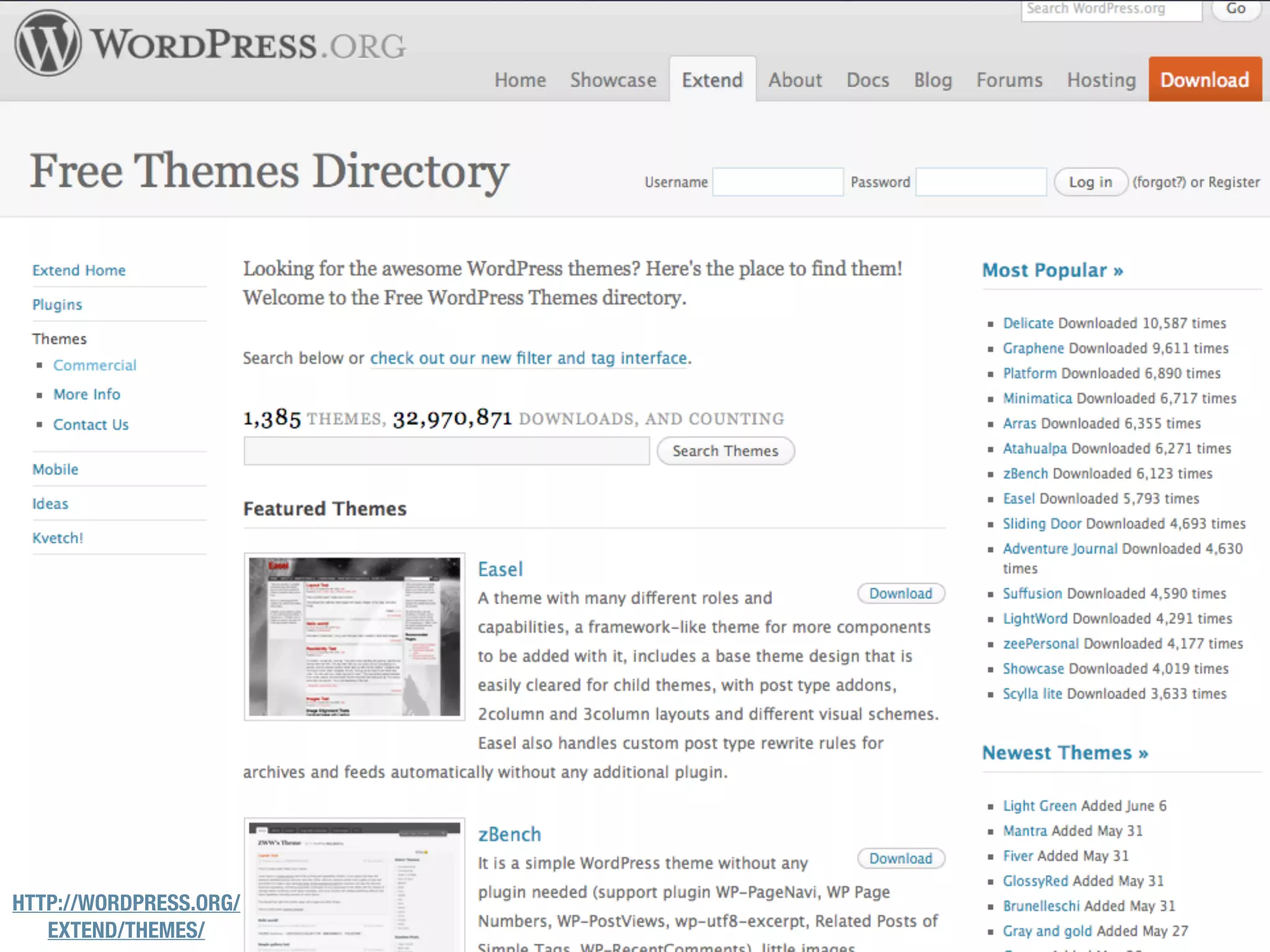Click the Go search button
1270x952 pixels.
pyautogui.click(x=1235, y=9)
